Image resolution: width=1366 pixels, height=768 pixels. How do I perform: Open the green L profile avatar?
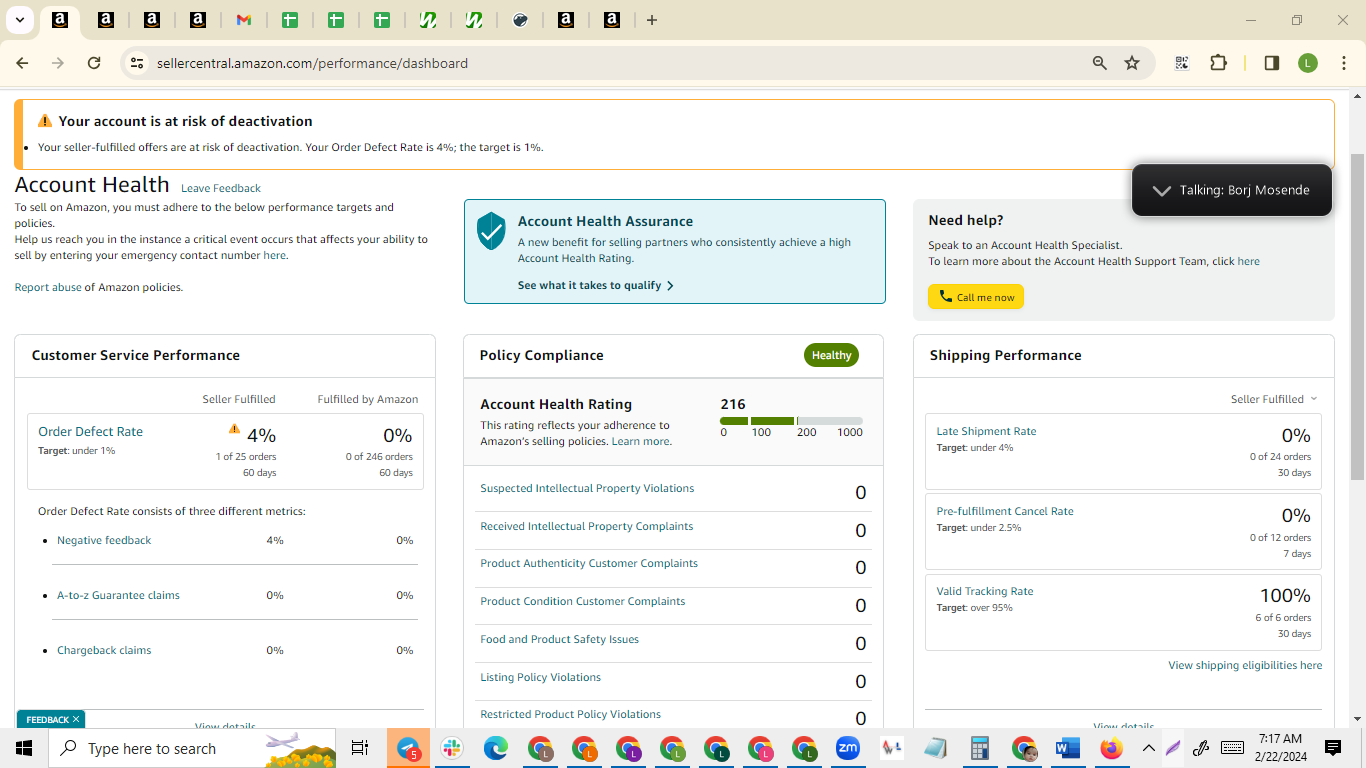click(x=1308, y=63)
